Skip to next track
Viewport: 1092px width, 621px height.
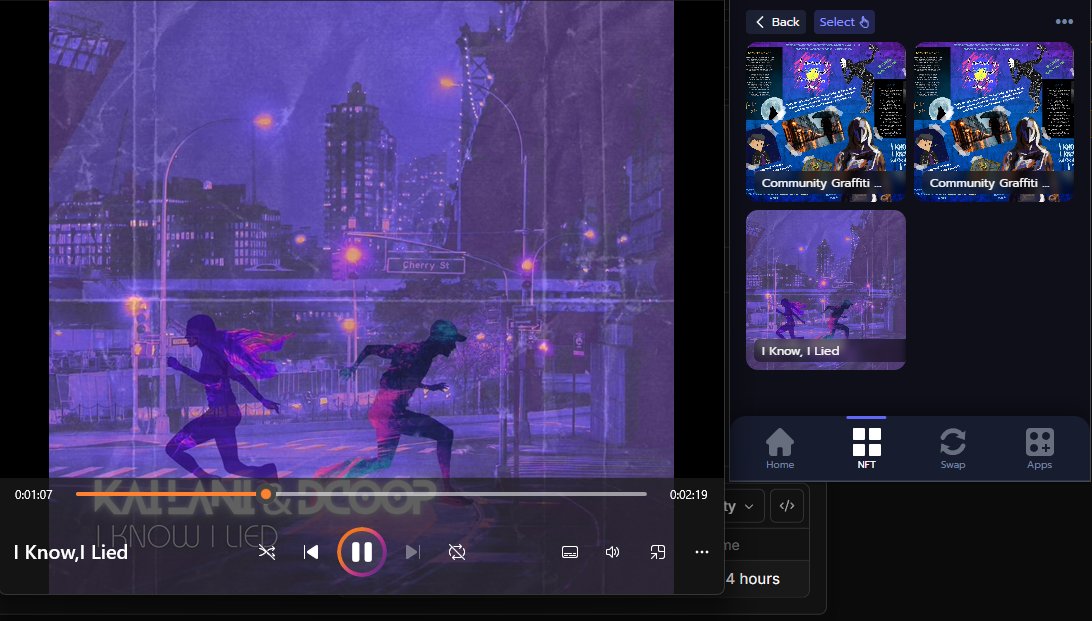(x=412, y=552)
